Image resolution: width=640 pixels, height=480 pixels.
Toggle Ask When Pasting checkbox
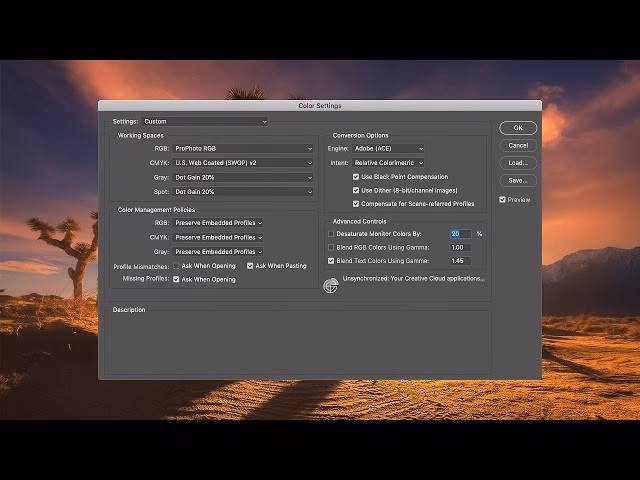click(250, 266)
